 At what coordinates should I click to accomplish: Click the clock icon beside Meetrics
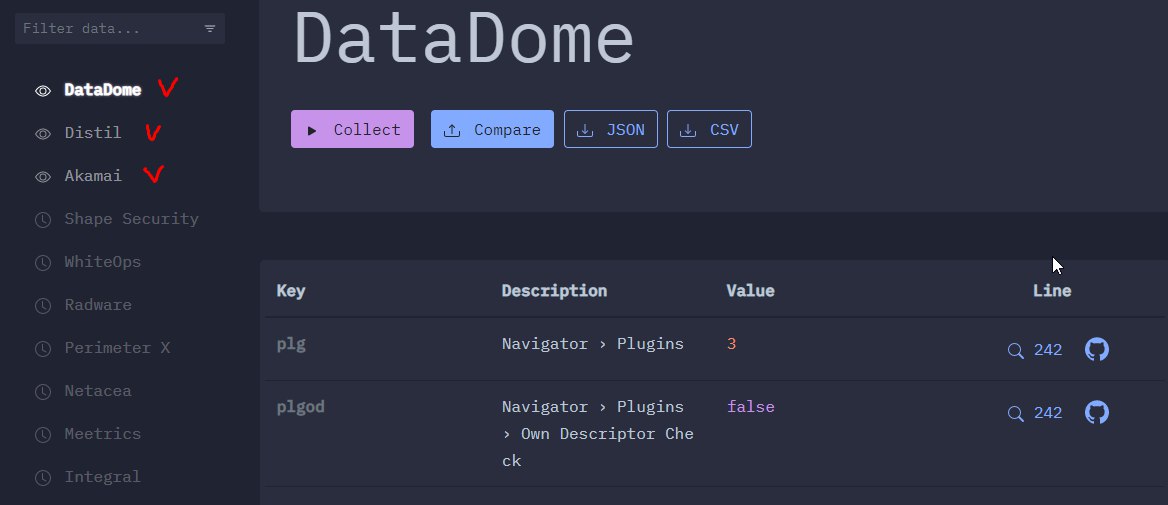43,435
